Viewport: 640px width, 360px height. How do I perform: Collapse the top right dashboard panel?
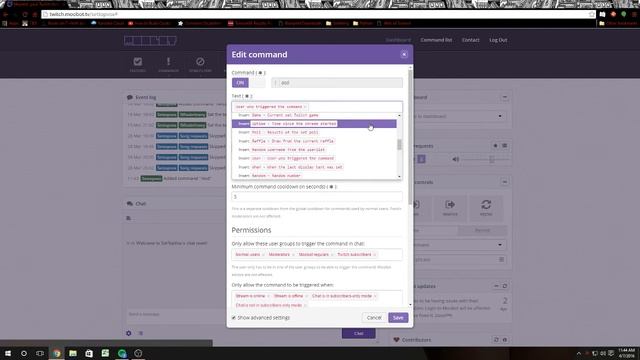click(504, 98)
